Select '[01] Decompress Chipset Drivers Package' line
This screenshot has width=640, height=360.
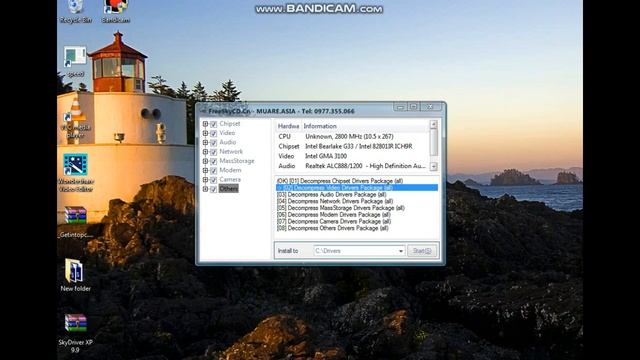[357, 180]
